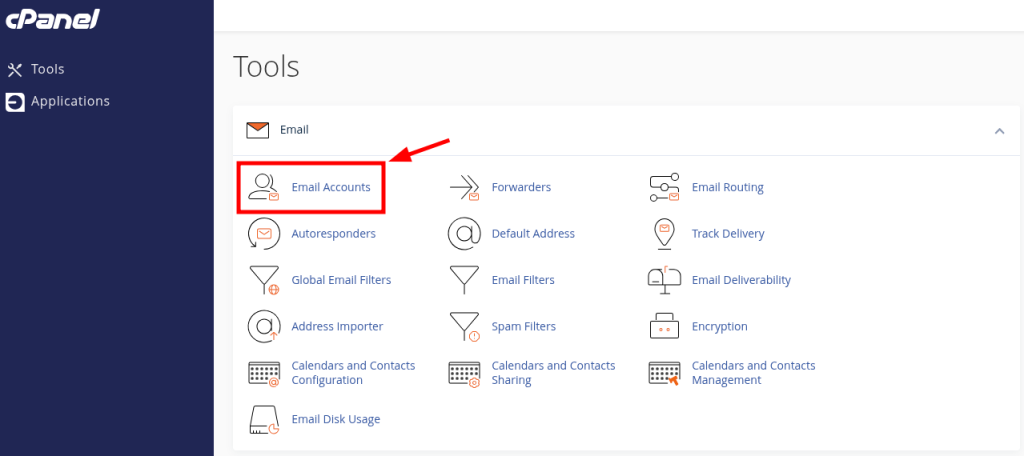The image size is (1024, 456).
Task: Open the Email Disk Usage icon
Action: coord(264,419)
